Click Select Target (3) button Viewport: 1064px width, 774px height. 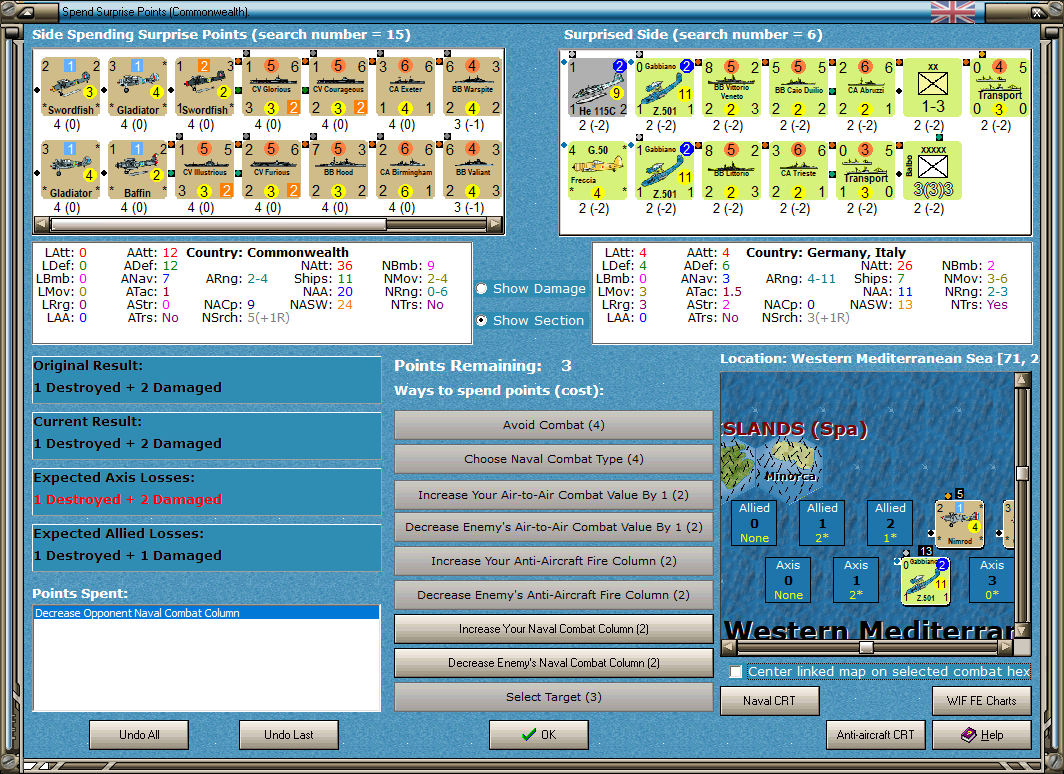[x=554, y=697]
